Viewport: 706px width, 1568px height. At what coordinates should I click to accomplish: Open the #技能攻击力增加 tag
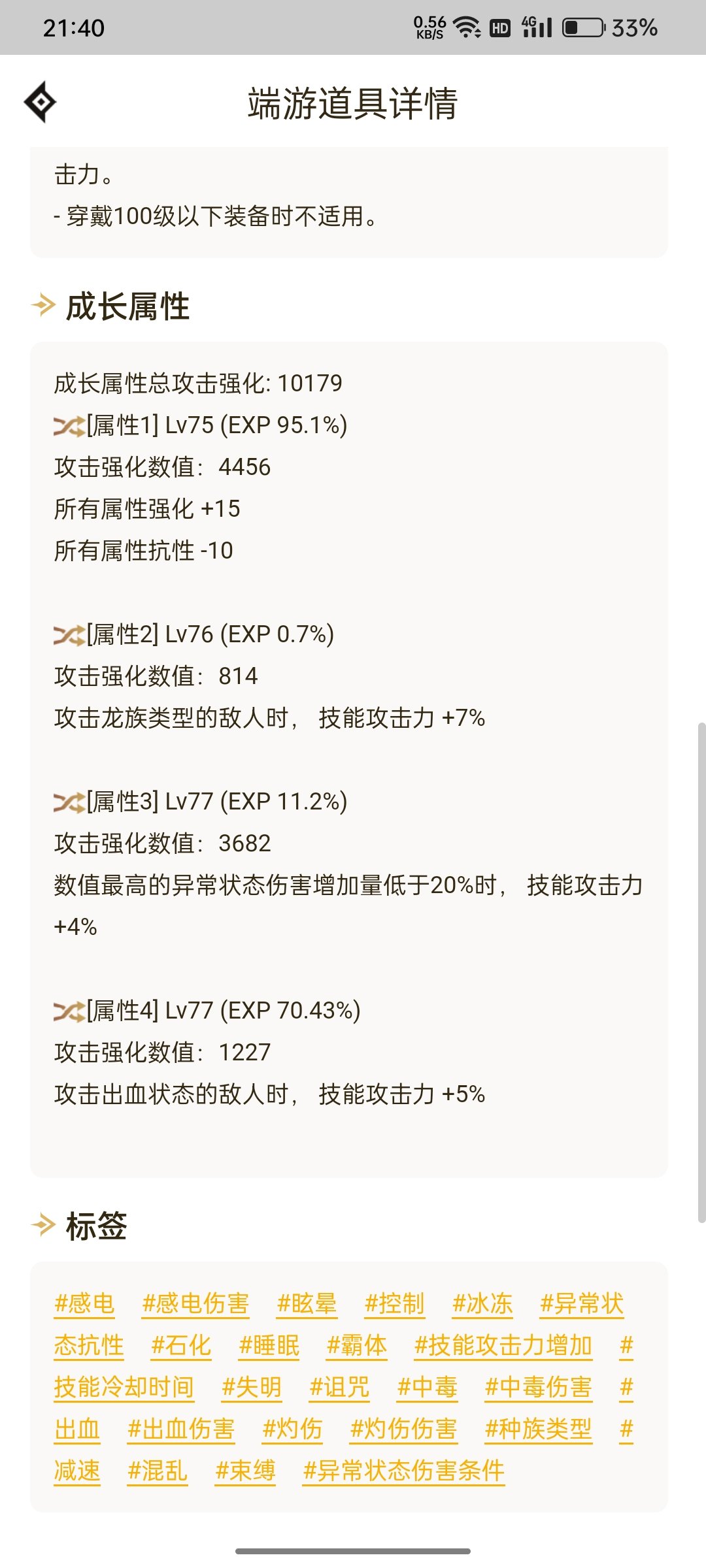click(x=503, y=1346)
